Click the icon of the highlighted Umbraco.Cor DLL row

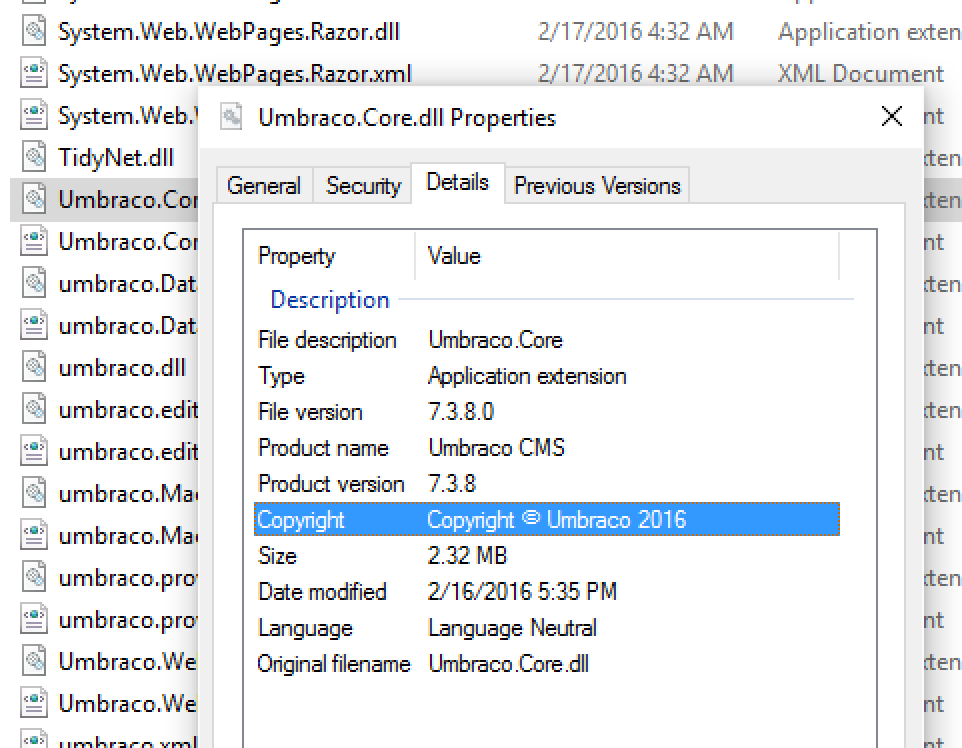tap(34, 199)
